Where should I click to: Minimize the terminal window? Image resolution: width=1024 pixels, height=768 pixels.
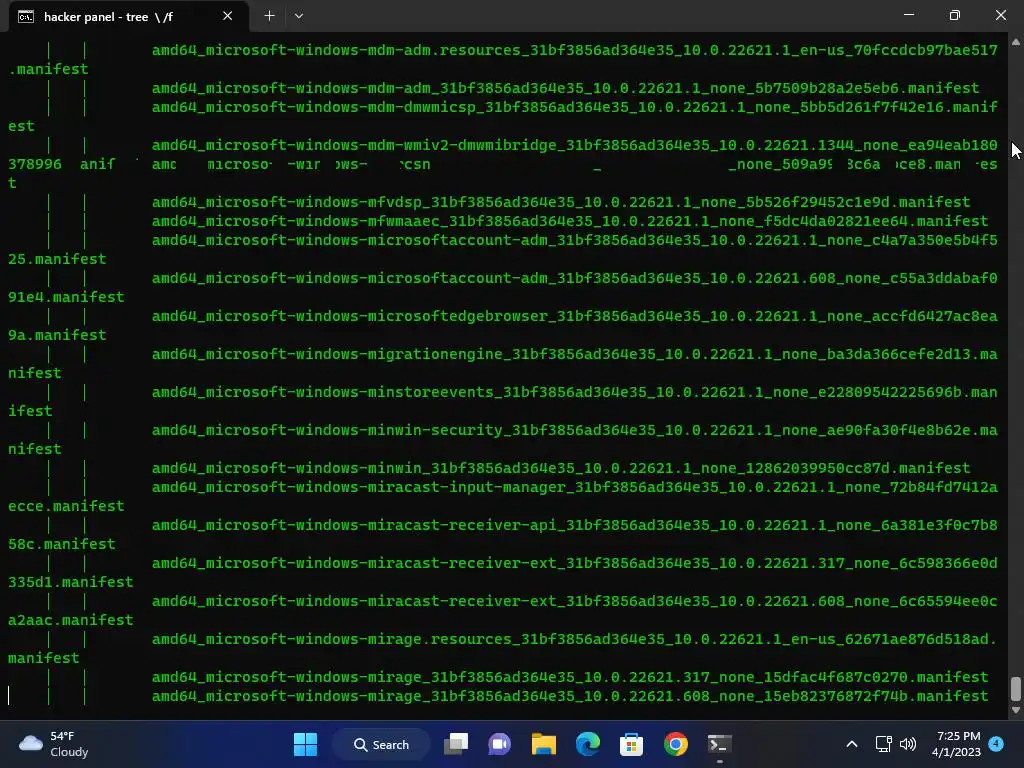point(908,15)
